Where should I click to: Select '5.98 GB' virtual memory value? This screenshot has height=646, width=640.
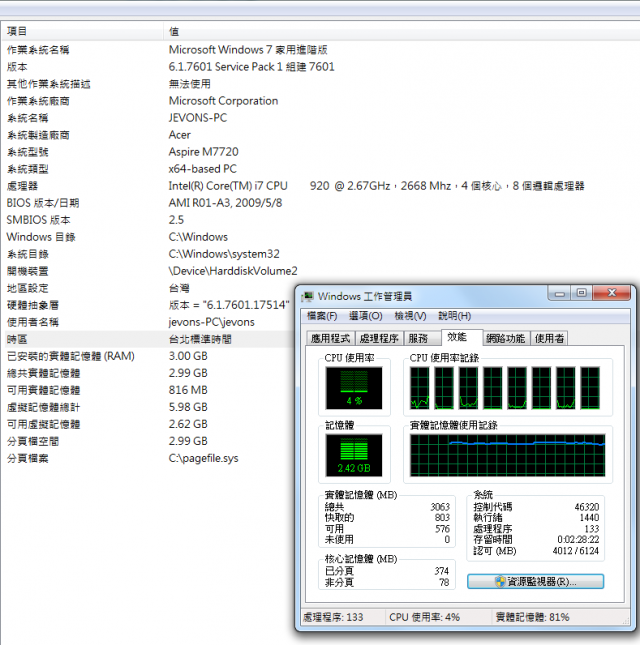click(x=188, y=407)
